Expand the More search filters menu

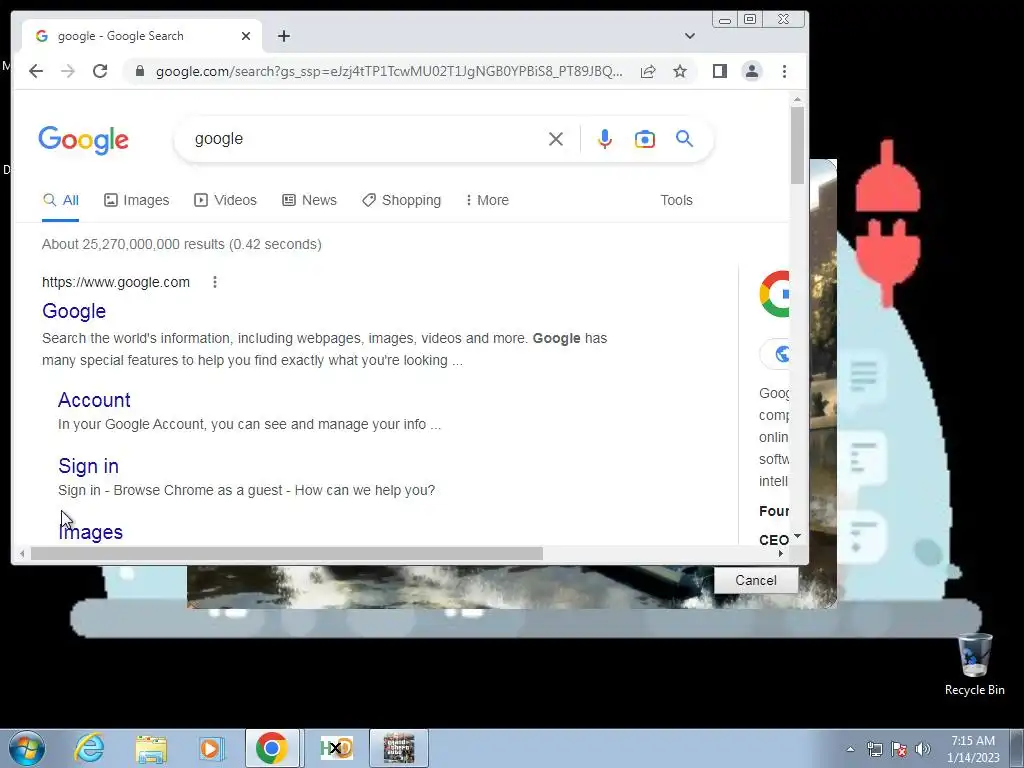[487, 200]
